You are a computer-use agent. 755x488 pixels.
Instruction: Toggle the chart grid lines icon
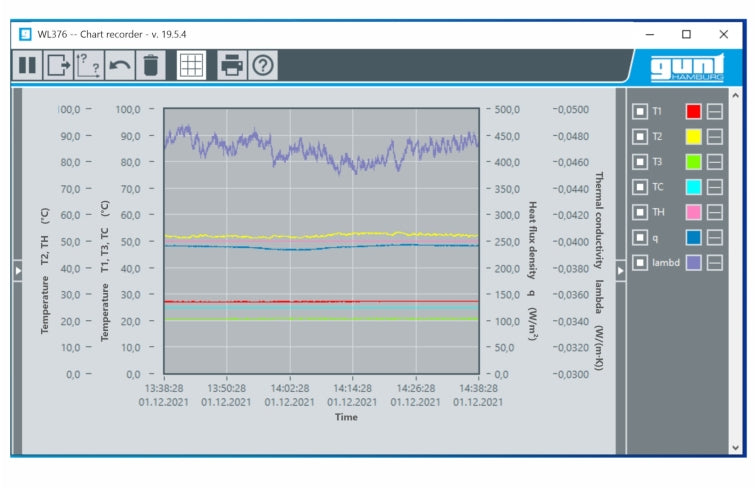point(191,66)
